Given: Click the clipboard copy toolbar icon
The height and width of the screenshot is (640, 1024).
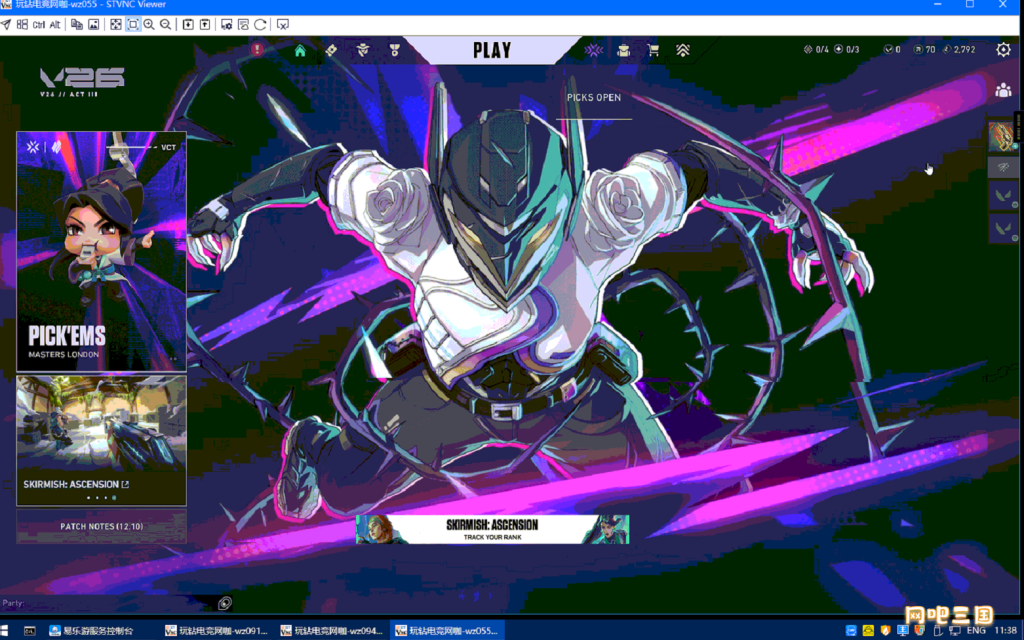Looking at the screenshot, I should point(76,24).
